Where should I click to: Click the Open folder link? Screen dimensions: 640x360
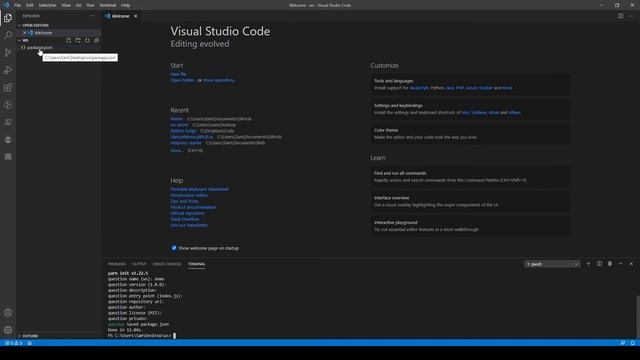[x=182, y=80]
